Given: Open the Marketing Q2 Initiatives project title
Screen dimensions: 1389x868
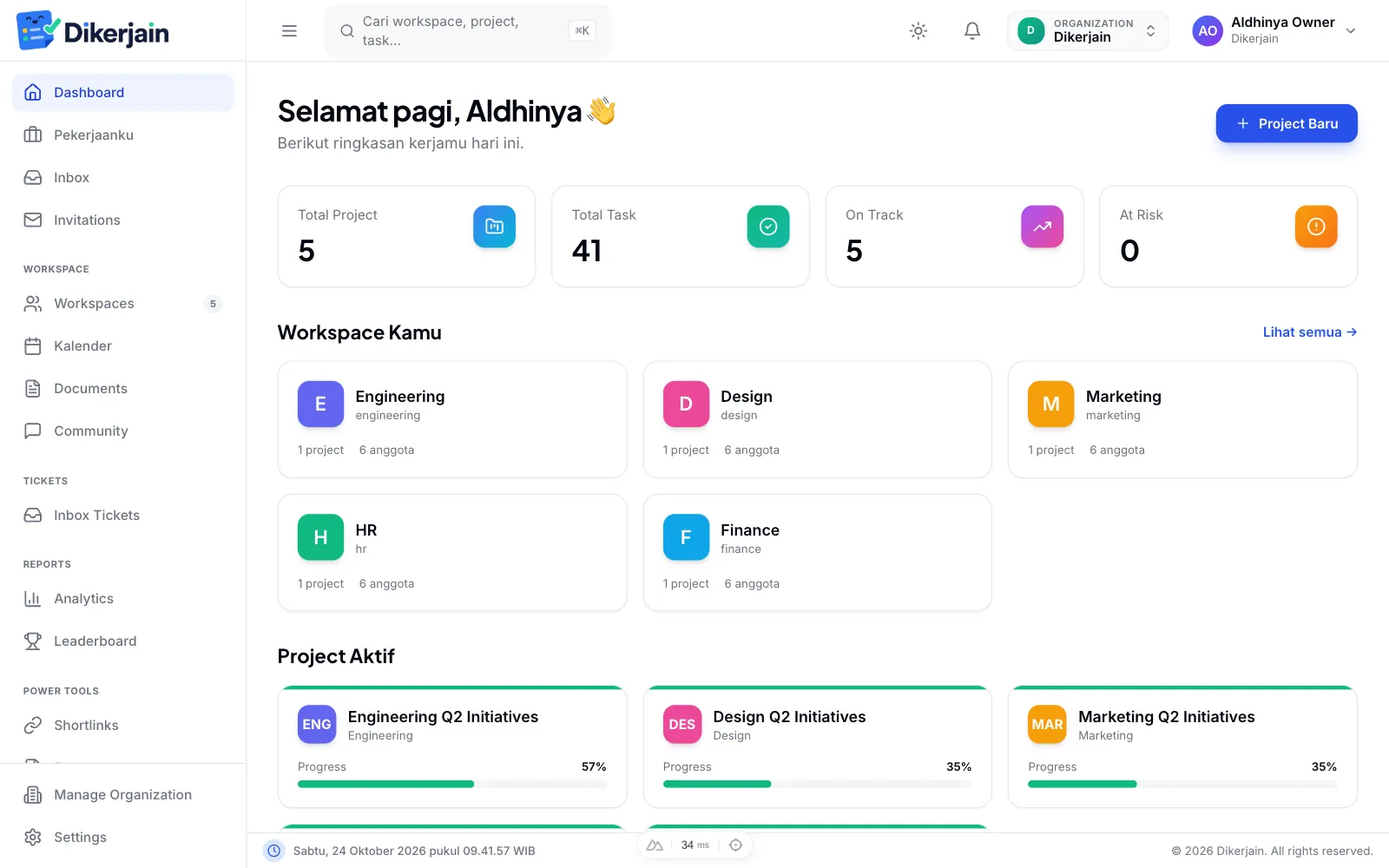Looking at the screenshot, I should [1167, 717].
